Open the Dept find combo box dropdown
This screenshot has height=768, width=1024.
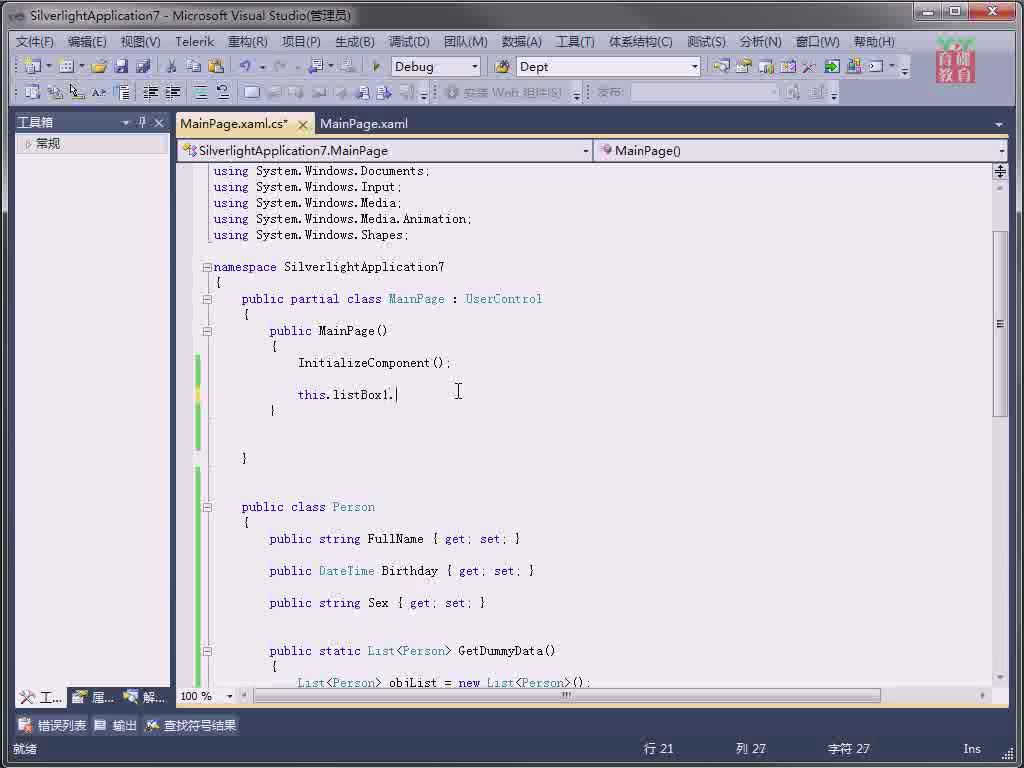[x=694, y=67]
